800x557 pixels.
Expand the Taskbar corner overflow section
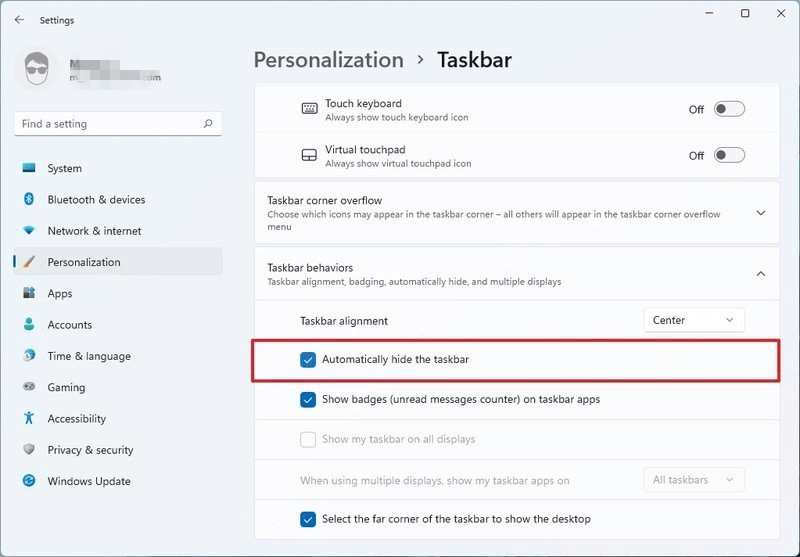(x=760, y=213)
